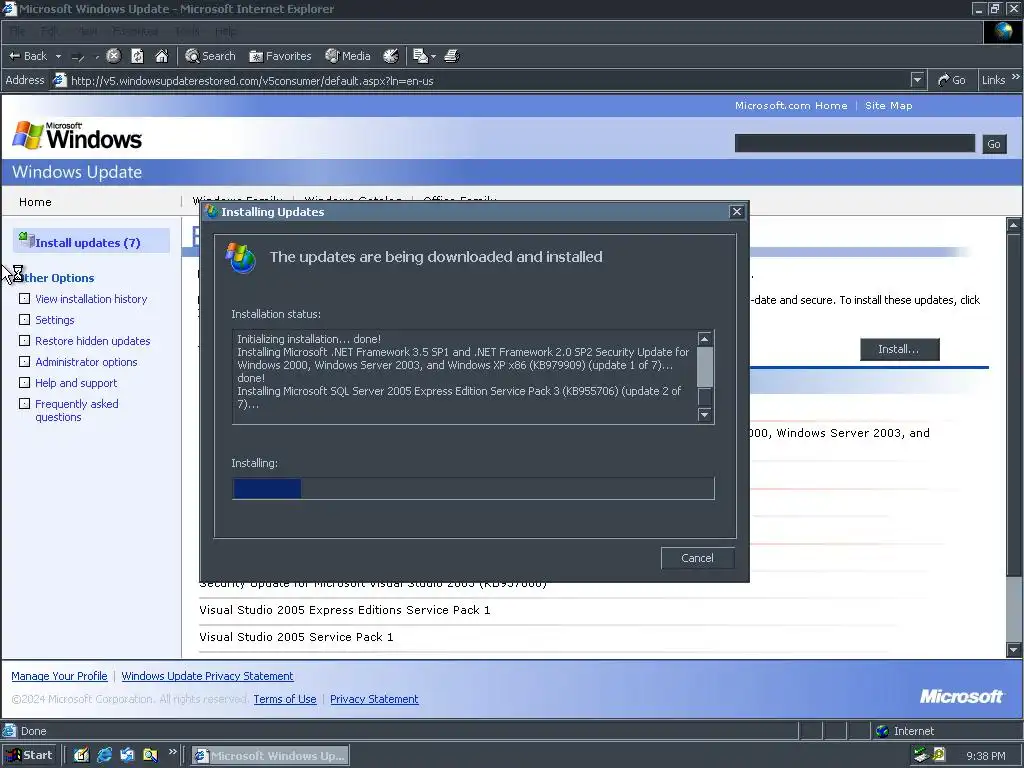Open the Favorites pane in toolbar
The image size is (1024, 768).
[280, 56]
